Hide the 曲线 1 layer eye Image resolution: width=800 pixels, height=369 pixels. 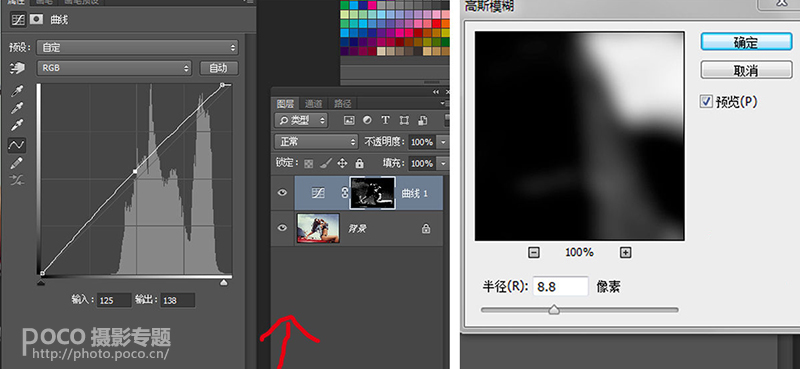click(282, 192)
